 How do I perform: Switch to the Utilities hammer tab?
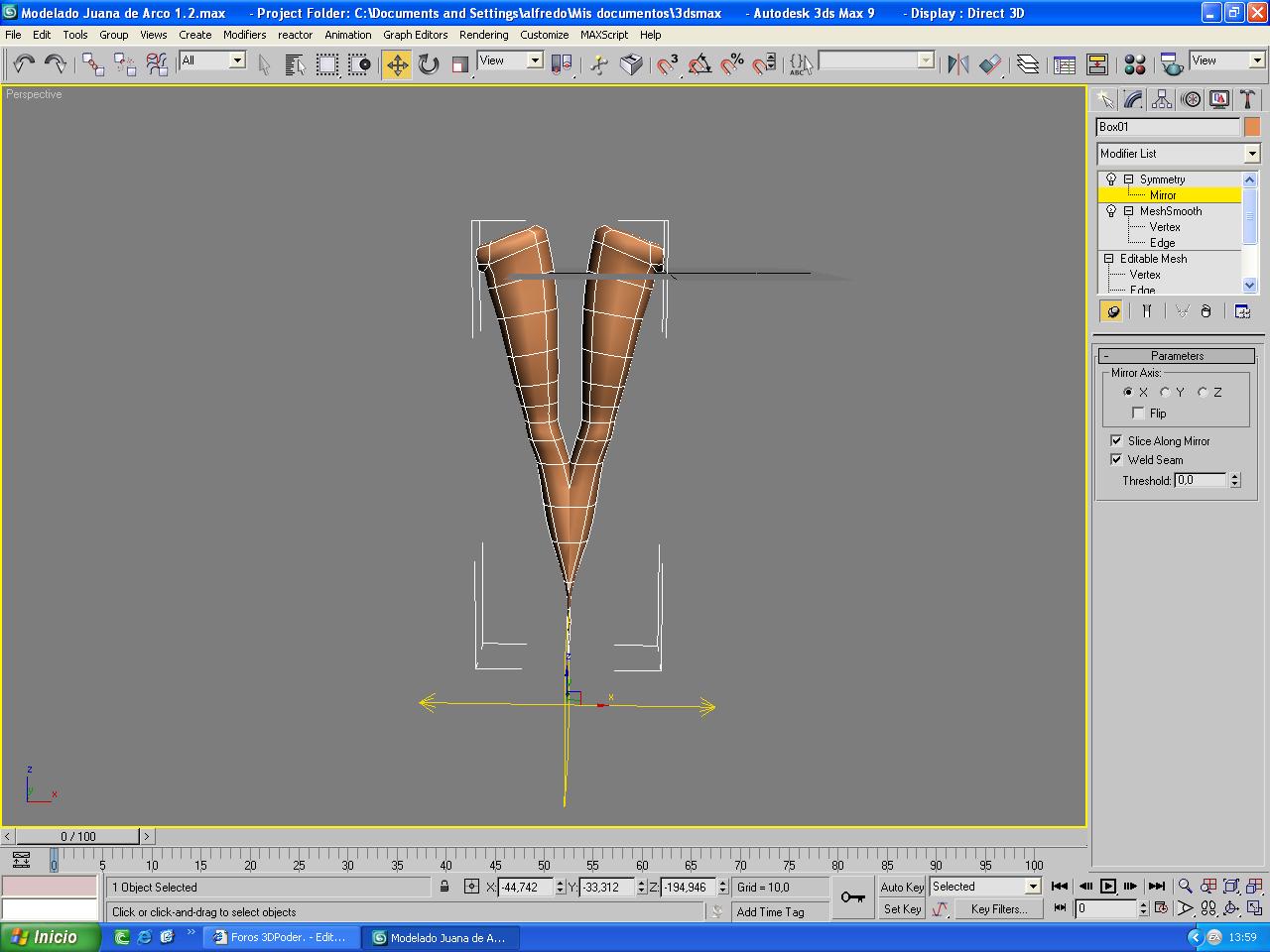[1249, 99]
